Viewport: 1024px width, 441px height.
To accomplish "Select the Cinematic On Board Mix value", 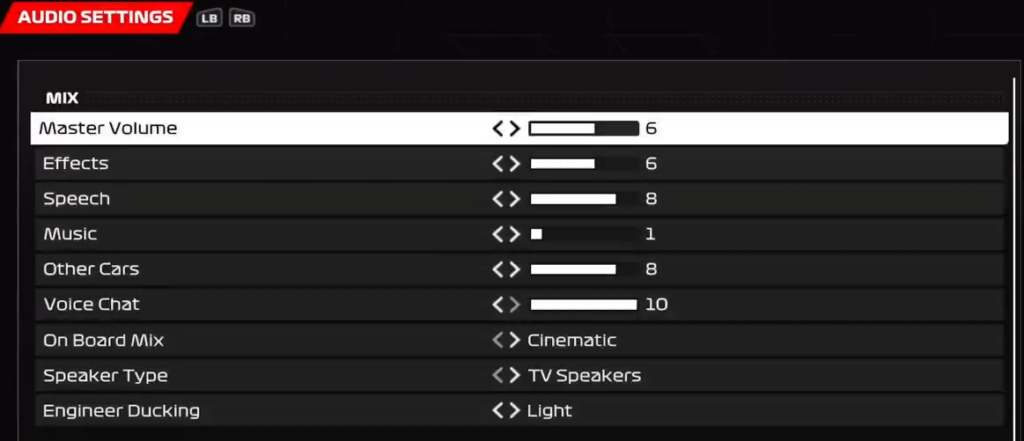I will [571, 340].
